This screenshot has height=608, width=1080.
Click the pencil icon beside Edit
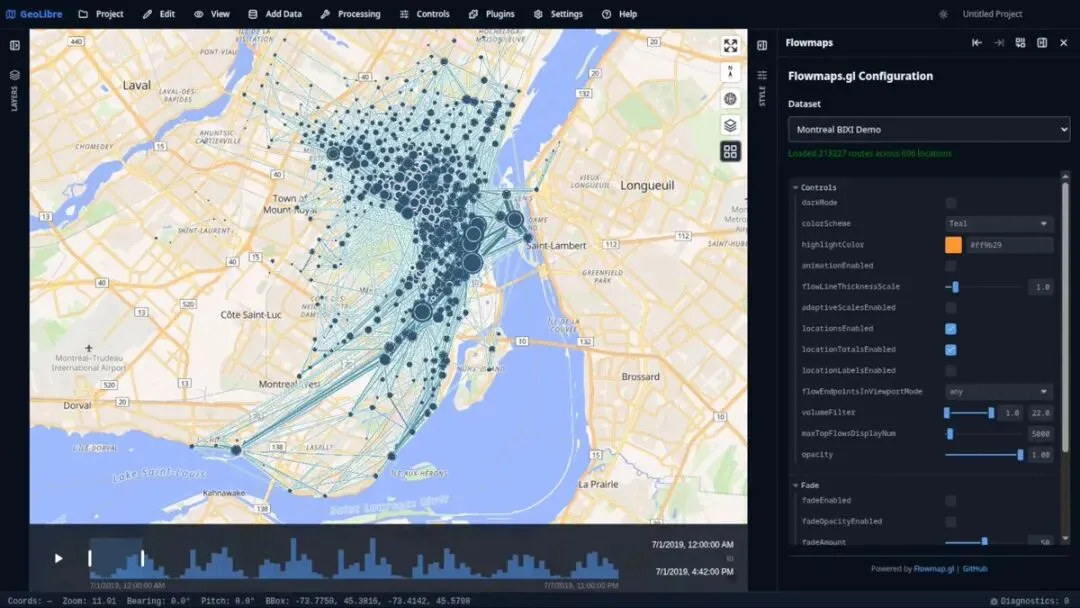[147, 14]
